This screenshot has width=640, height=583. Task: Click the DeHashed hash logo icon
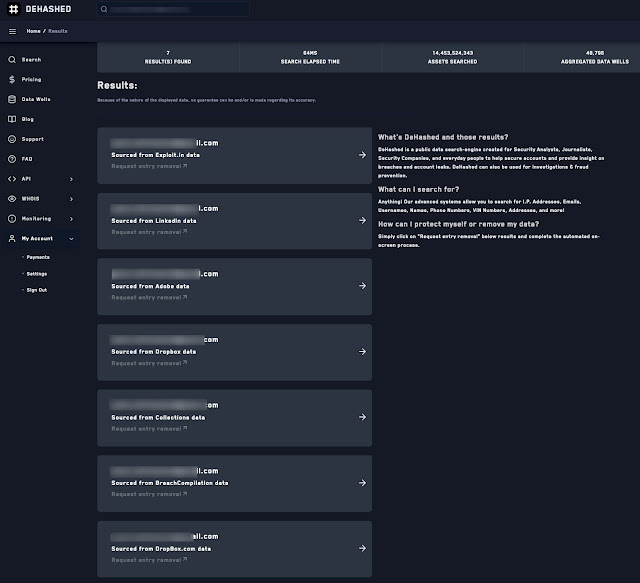pyautogui.click(x=13, y=9)
